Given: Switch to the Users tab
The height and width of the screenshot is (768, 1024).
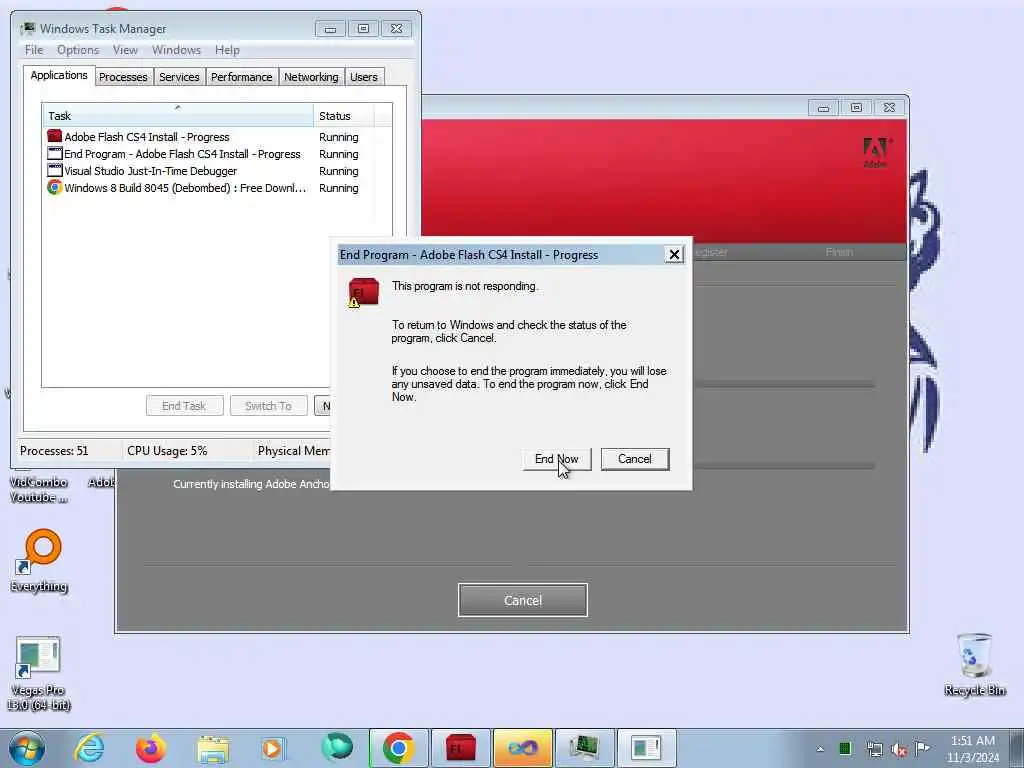Looking at the screenshot, I should 364,77.
